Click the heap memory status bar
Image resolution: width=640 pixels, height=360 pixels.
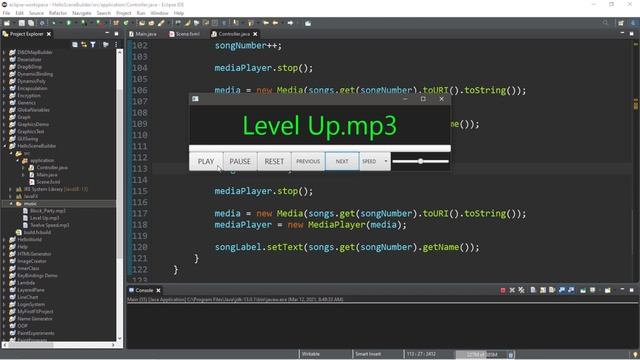click(x=482, y=355)
